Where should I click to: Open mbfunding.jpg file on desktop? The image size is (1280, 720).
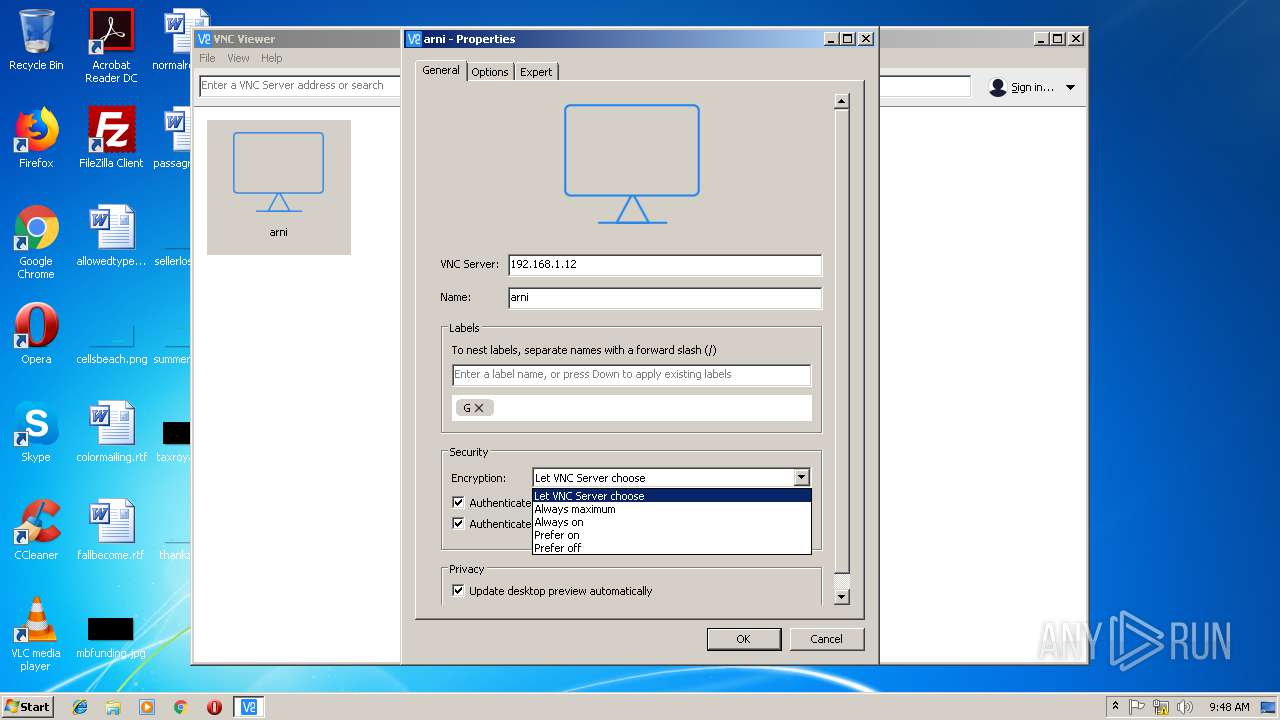111,636
